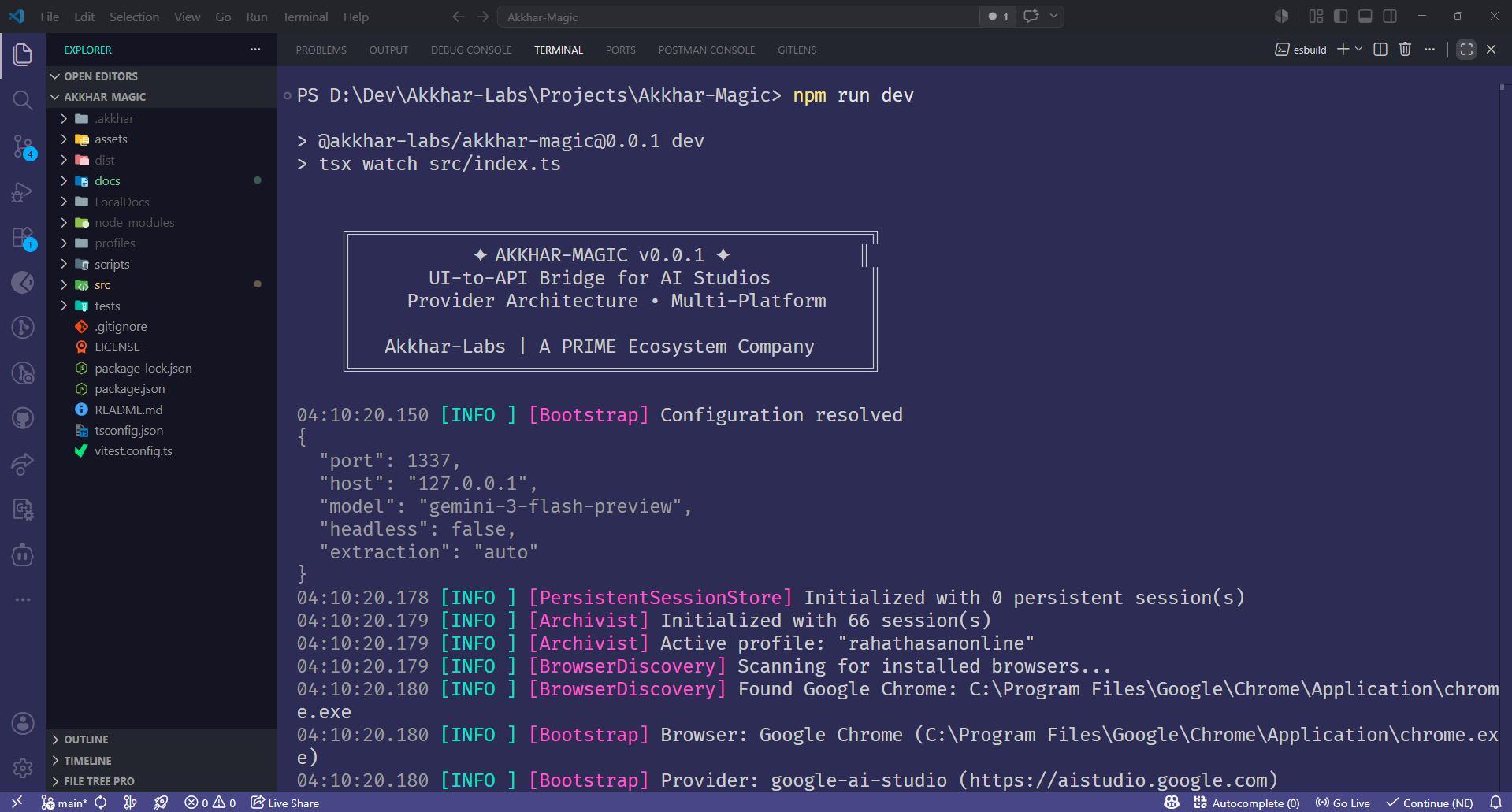The image size is (1512, 812).
Task: Go forward with the right arrow
Action: (x=483, y=17)
